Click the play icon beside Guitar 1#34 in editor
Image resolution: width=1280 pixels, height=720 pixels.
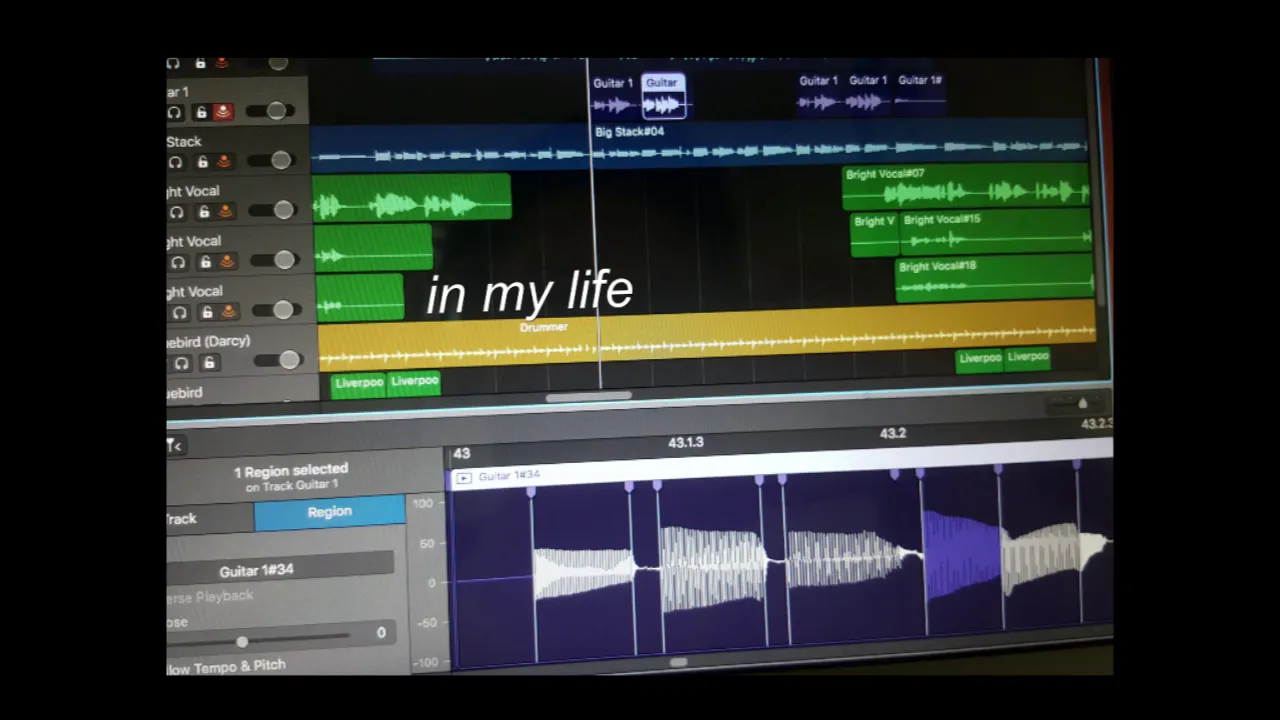coord(463,478)
